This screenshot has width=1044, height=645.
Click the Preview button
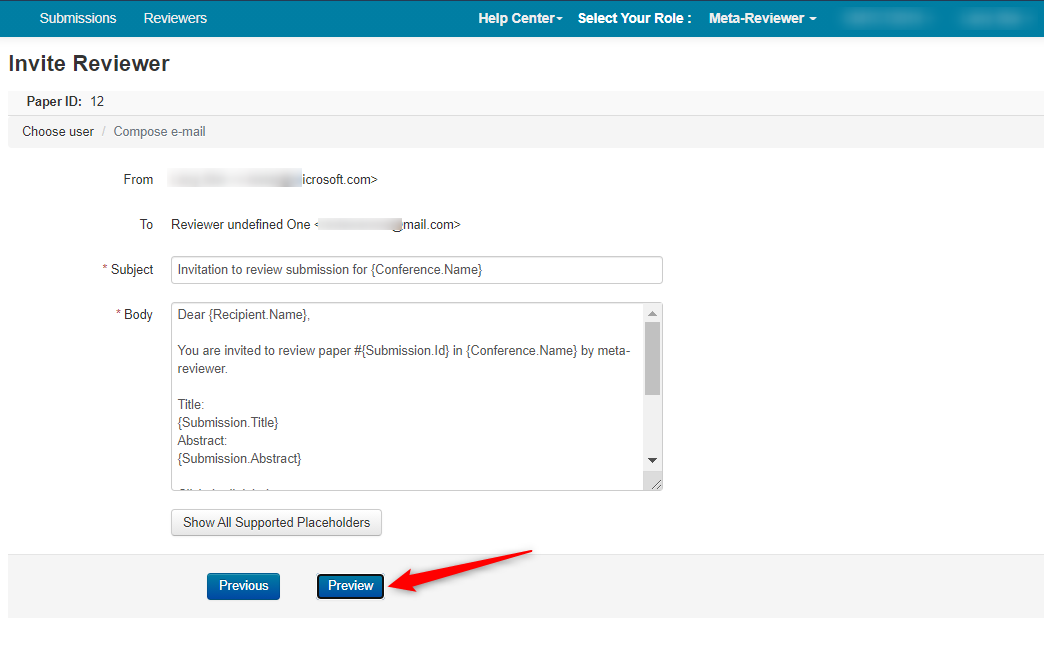pyautogui.click(x=350, y=586)
